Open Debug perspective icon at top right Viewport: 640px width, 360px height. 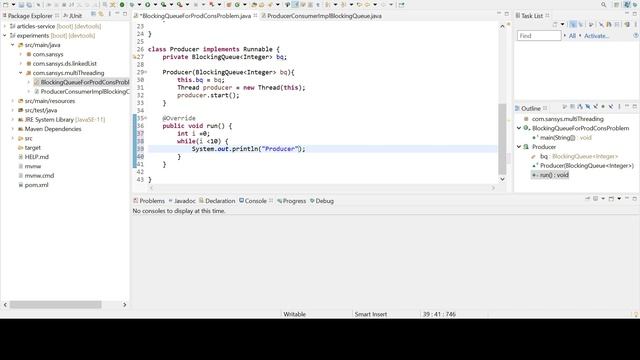click(x=635, y=4)
